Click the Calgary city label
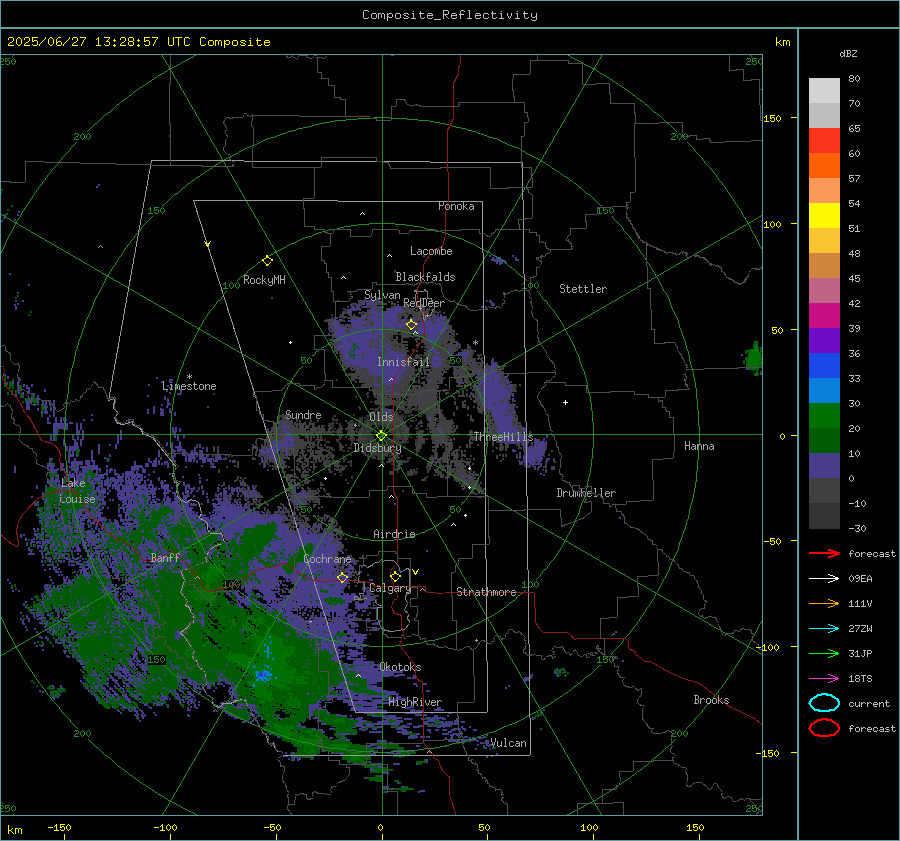 pos(390,588)
